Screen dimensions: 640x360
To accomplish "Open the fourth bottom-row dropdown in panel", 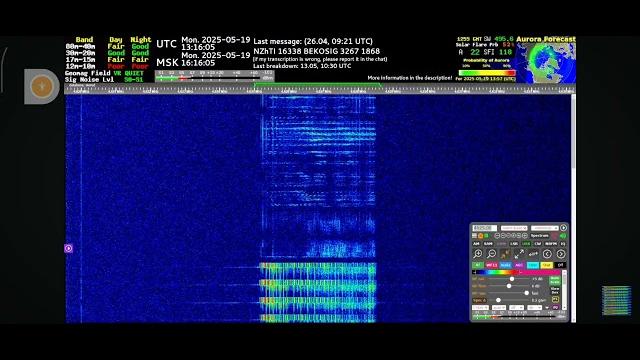I will (534, 307).
